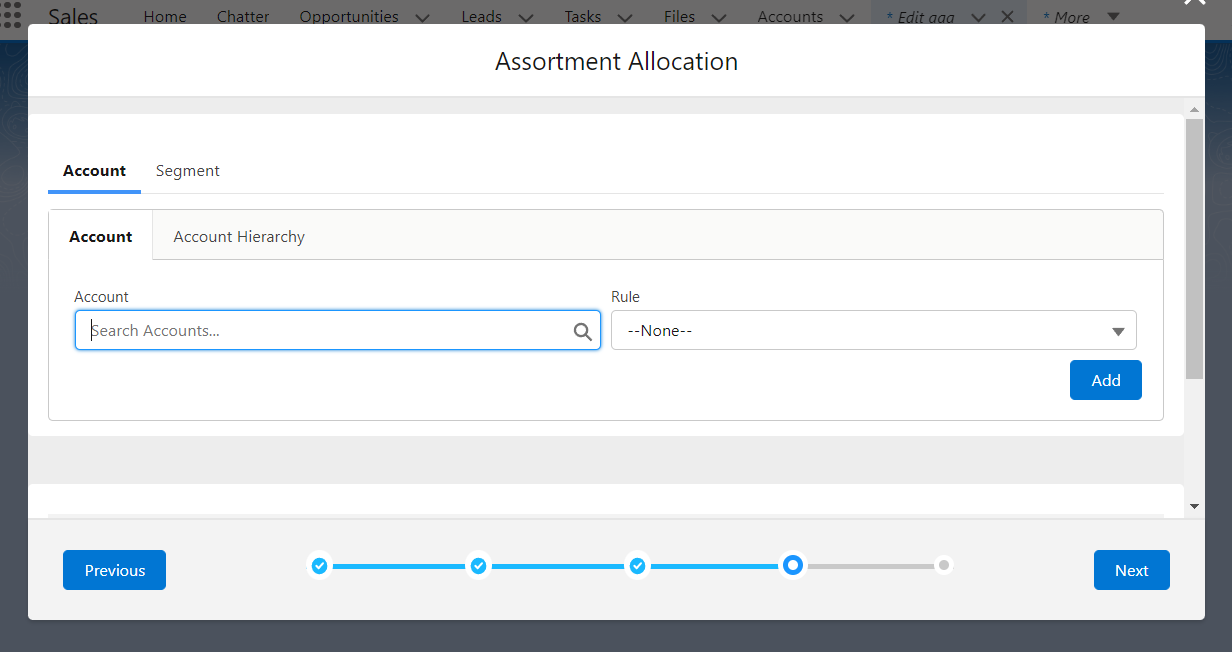Viewport: 1232px width, 652px height.
Task: Switch to the Segment tab
Action: 187,171
